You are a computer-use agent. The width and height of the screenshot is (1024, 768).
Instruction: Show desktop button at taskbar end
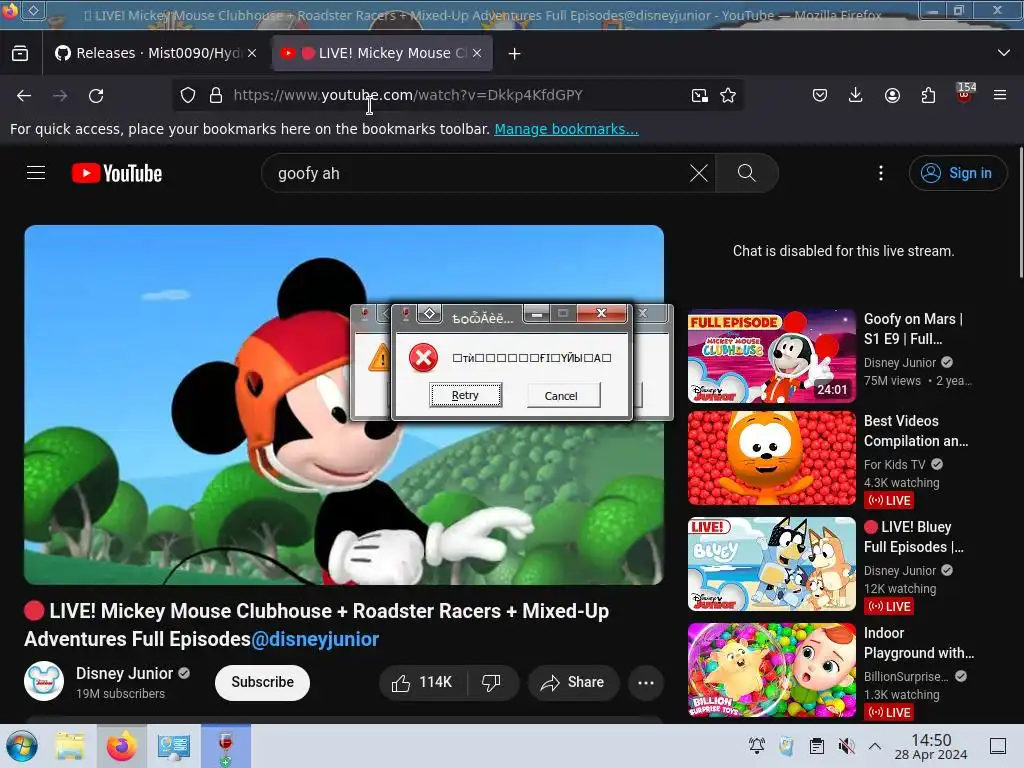tap(998, 746)
